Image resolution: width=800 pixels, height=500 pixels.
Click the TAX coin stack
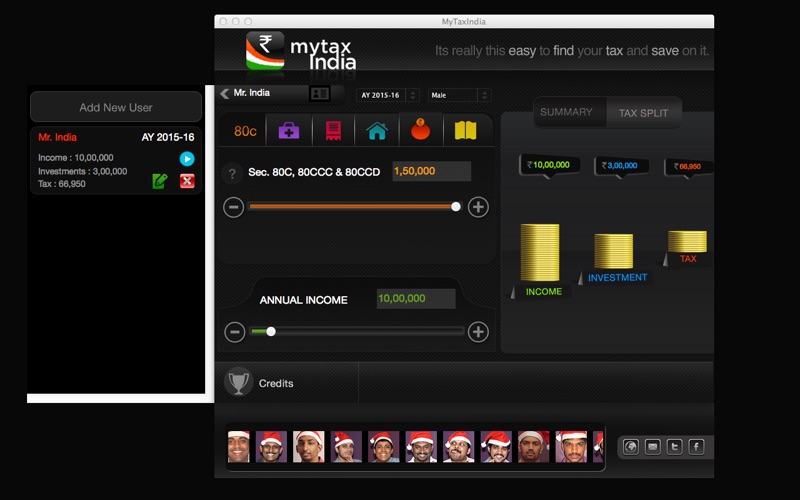pyautogui.click(x=687, y=241)
